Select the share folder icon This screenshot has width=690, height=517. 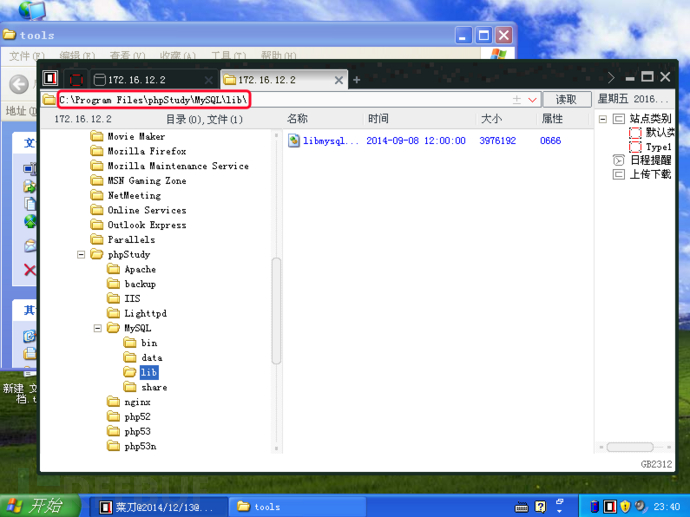click(x=130, y=387)
